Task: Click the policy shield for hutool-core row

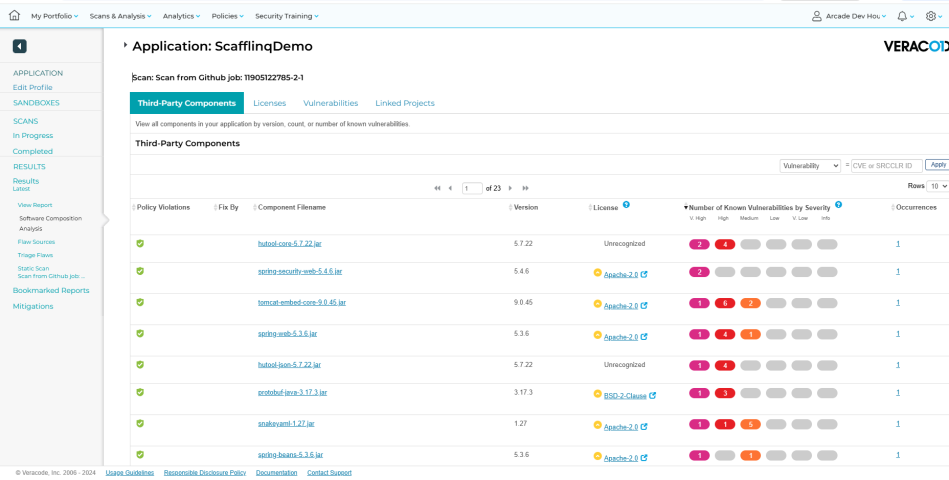Action: coord(140,243)
